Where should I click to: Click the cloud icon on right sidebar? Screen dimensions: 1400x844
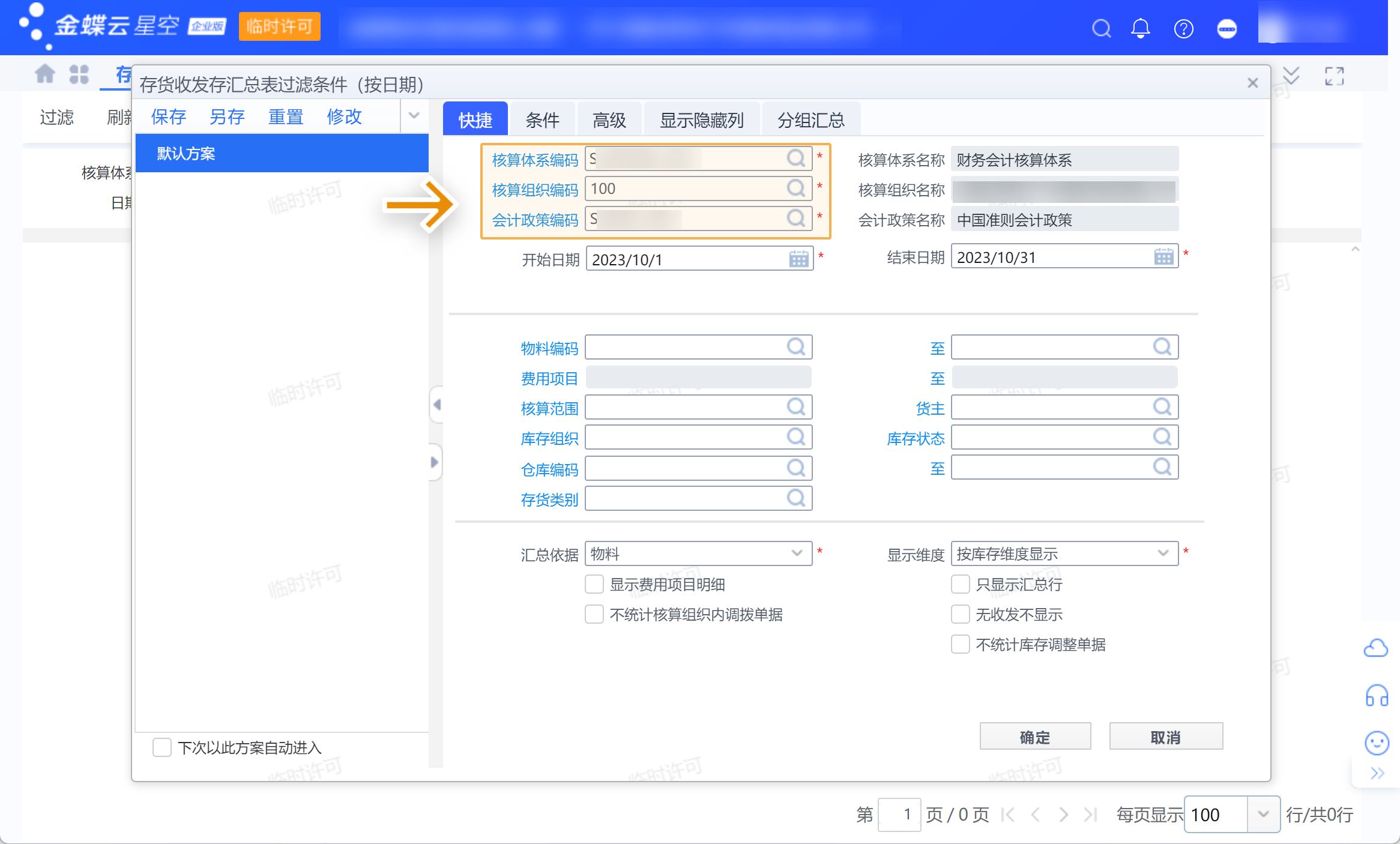coord(1375,648)
